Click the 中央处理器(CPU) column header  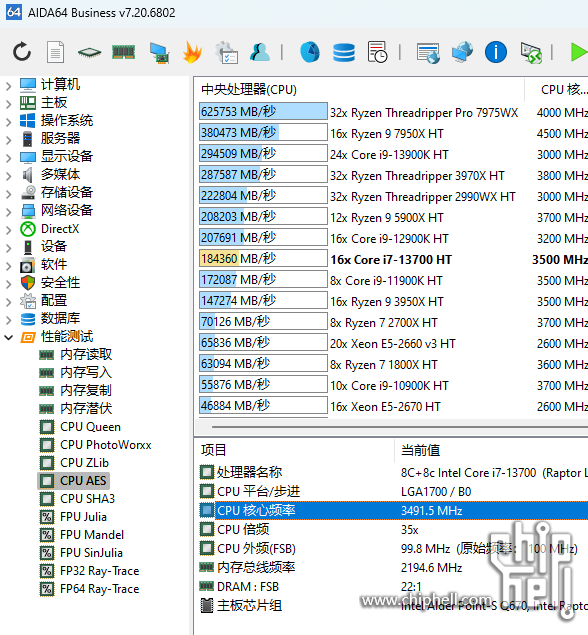click(360, 89)
